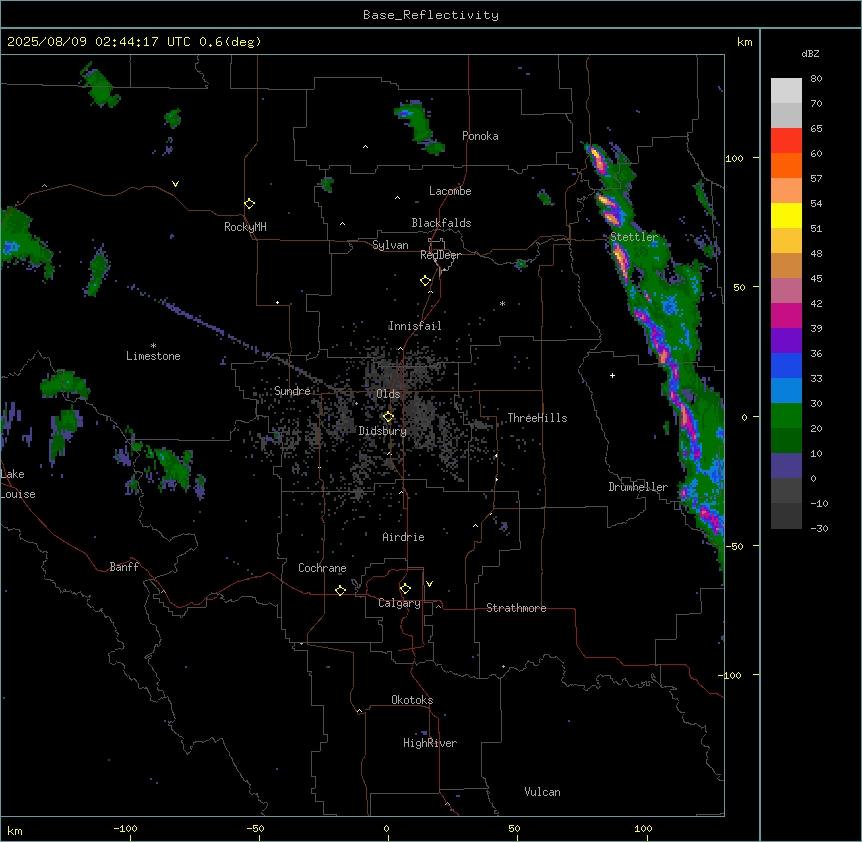862x842 pixels.
Task: Click the km label beside the timestamp bar
Action: (x=745, y=42)
